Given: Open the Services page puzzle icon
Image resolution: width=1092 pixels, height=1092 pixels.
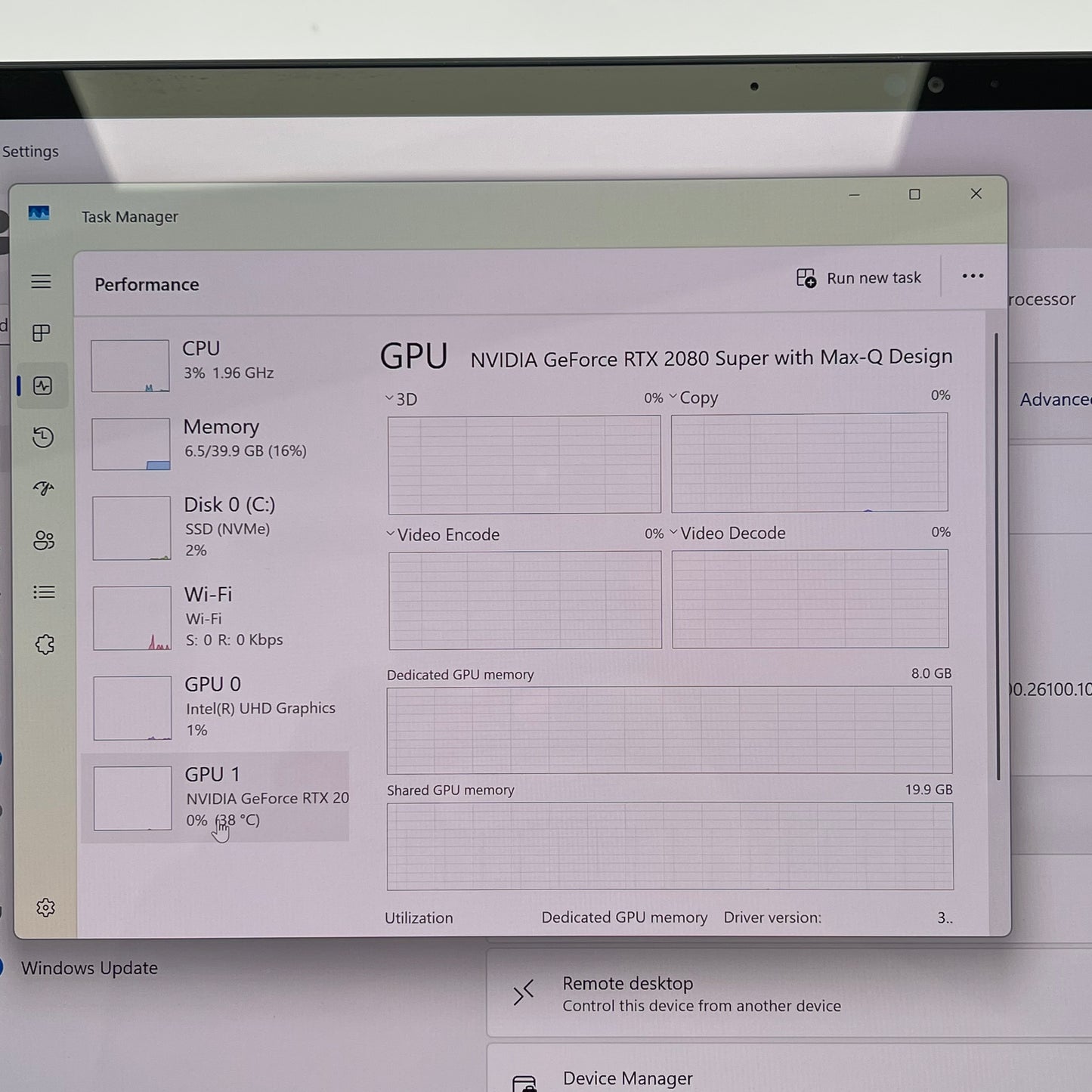Looking at the screenshot, I should (45, 645).
